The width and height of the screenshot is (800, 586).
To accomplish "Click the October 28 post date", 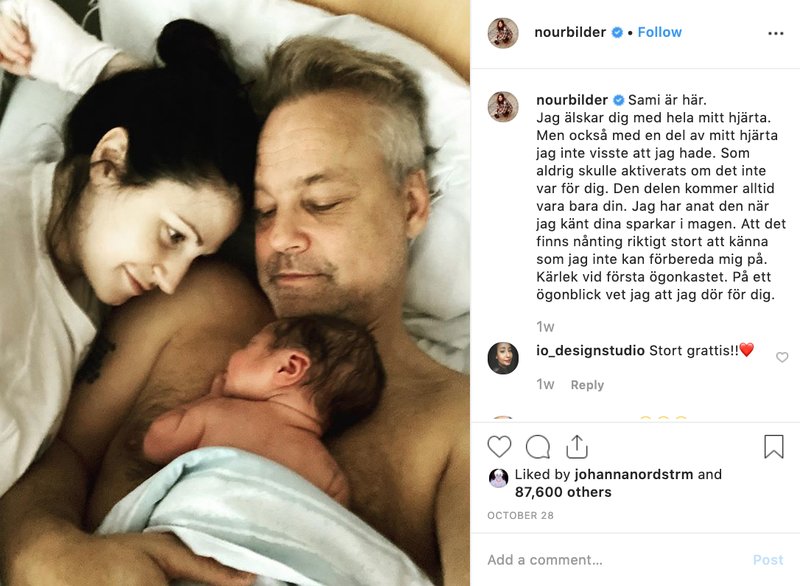I will point(520,516).
